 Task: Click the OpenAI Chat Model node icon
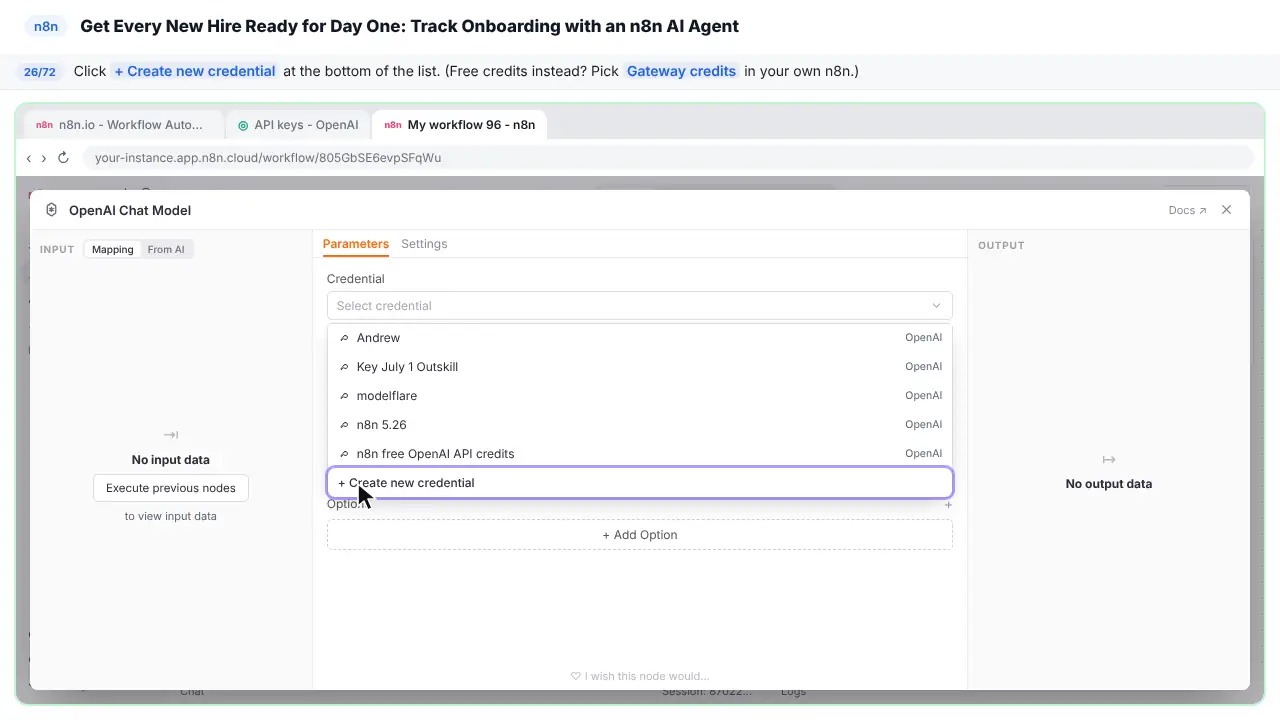tap(52, 210)
